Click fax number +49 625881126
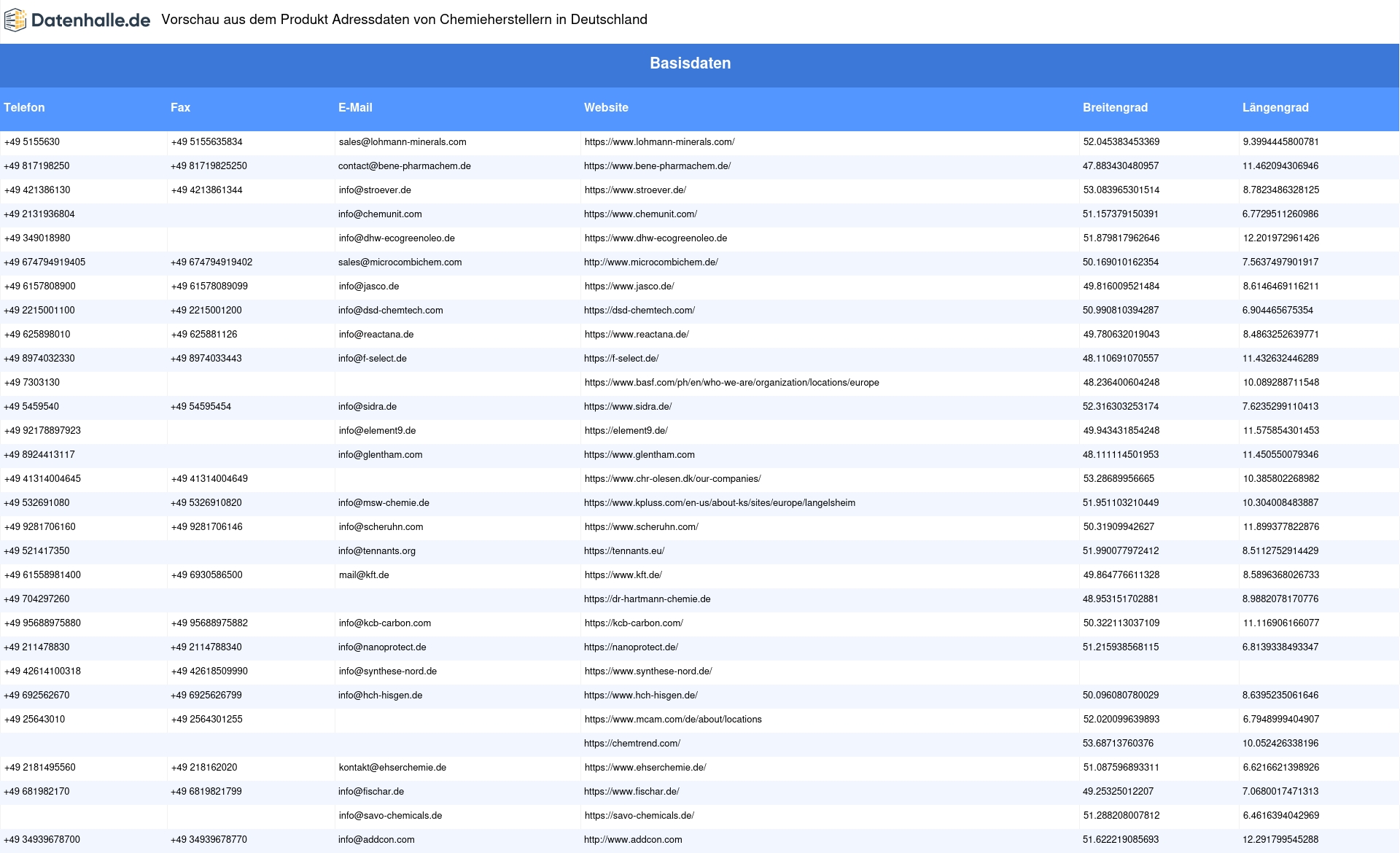Screen dimensions: 1400x853 pos(203,335)
